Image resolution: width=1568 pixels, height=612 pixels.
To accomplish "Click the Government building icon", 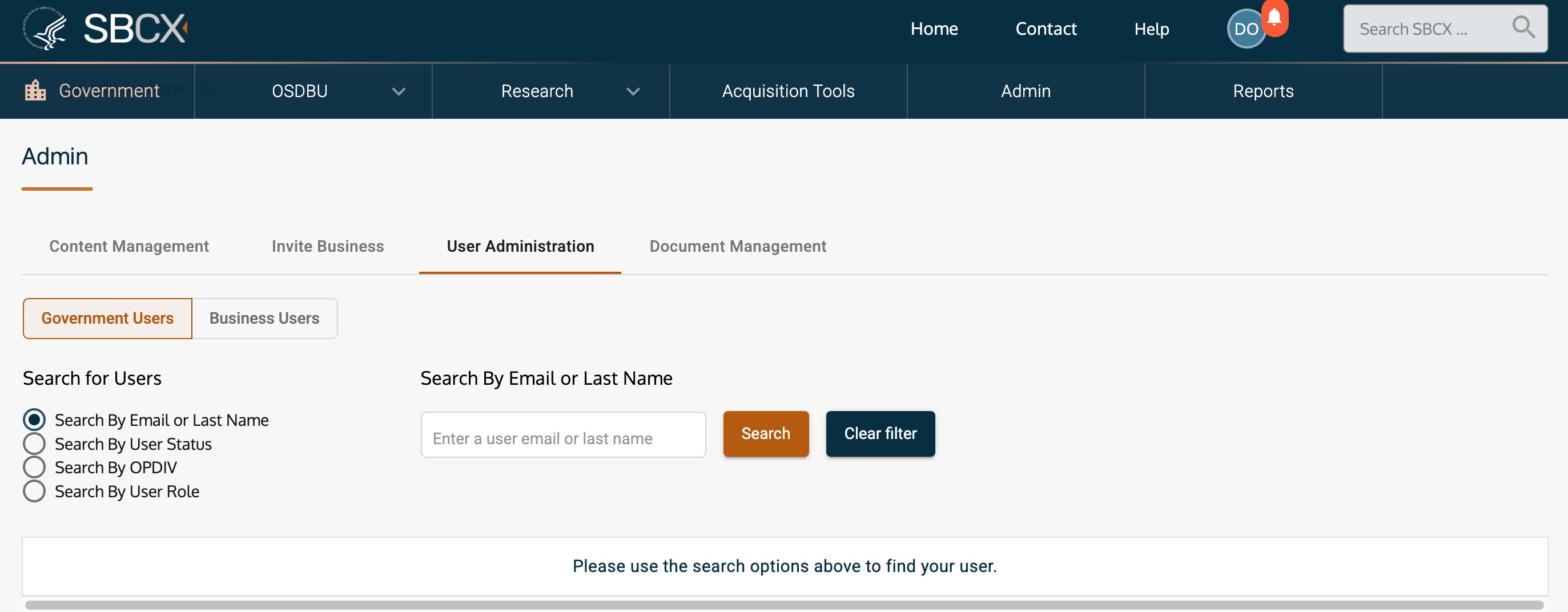I will pos(35,91).
